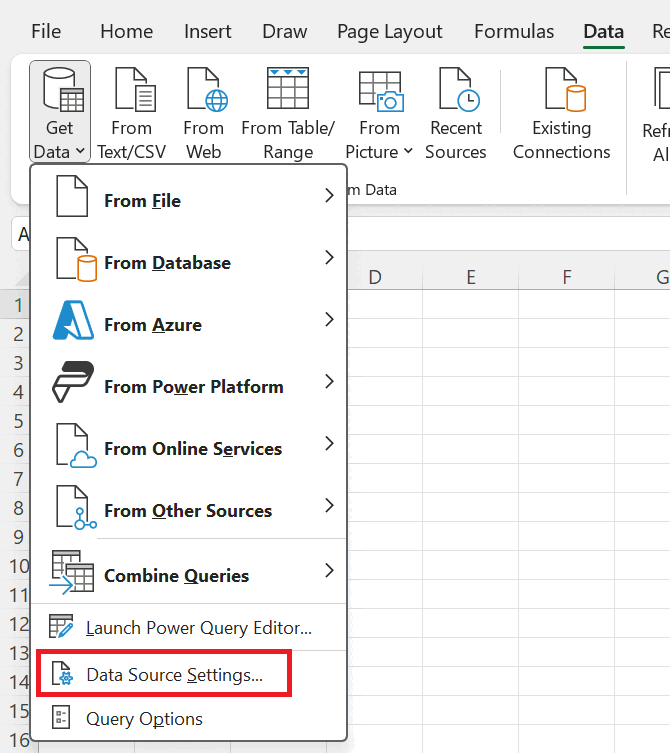Click Launch Power Query Editor pencil icon
This screenshot has width=670, height=753.
tap(61, 626)
